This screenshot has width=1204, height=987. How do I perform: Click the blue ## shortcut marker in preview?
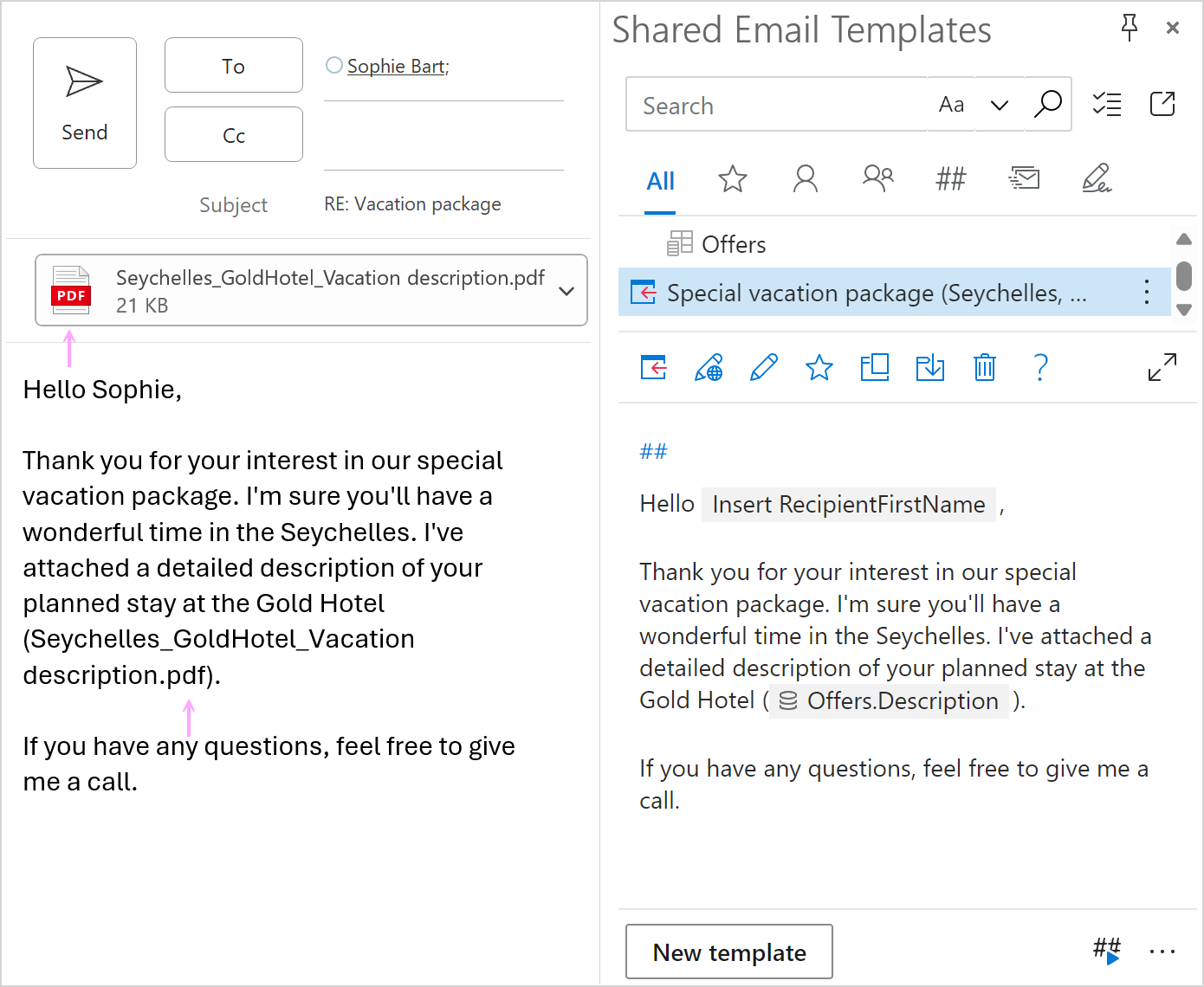coord(654,451)
